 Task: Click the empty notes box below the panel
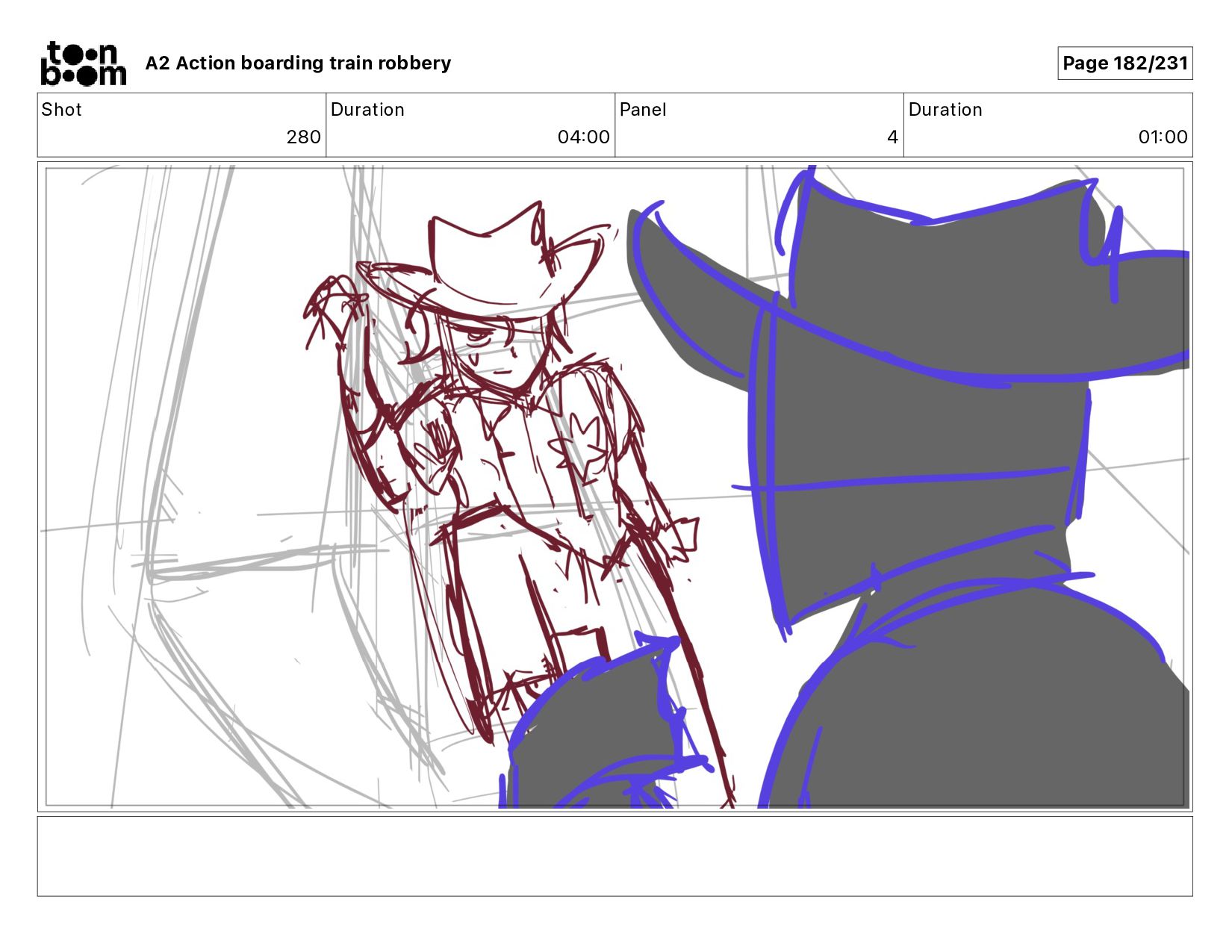coord(615,856)
